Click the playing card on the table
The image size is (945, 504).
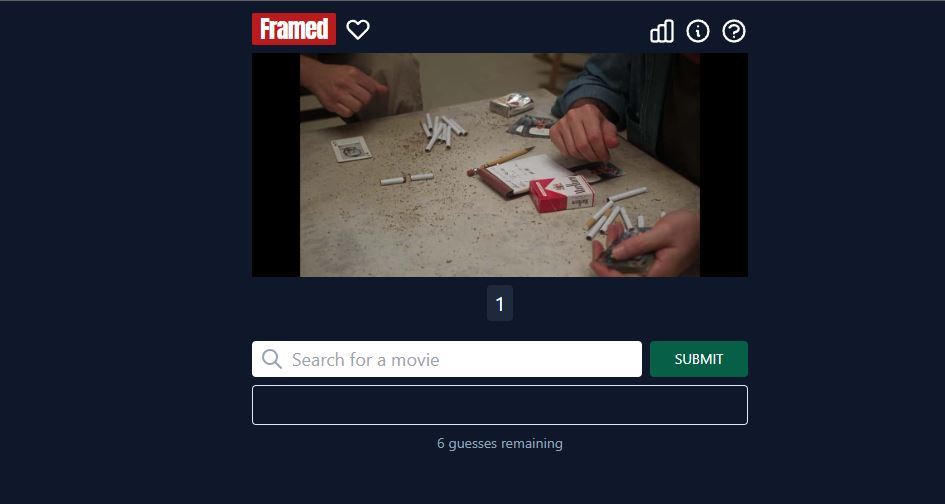coord(351,150)
